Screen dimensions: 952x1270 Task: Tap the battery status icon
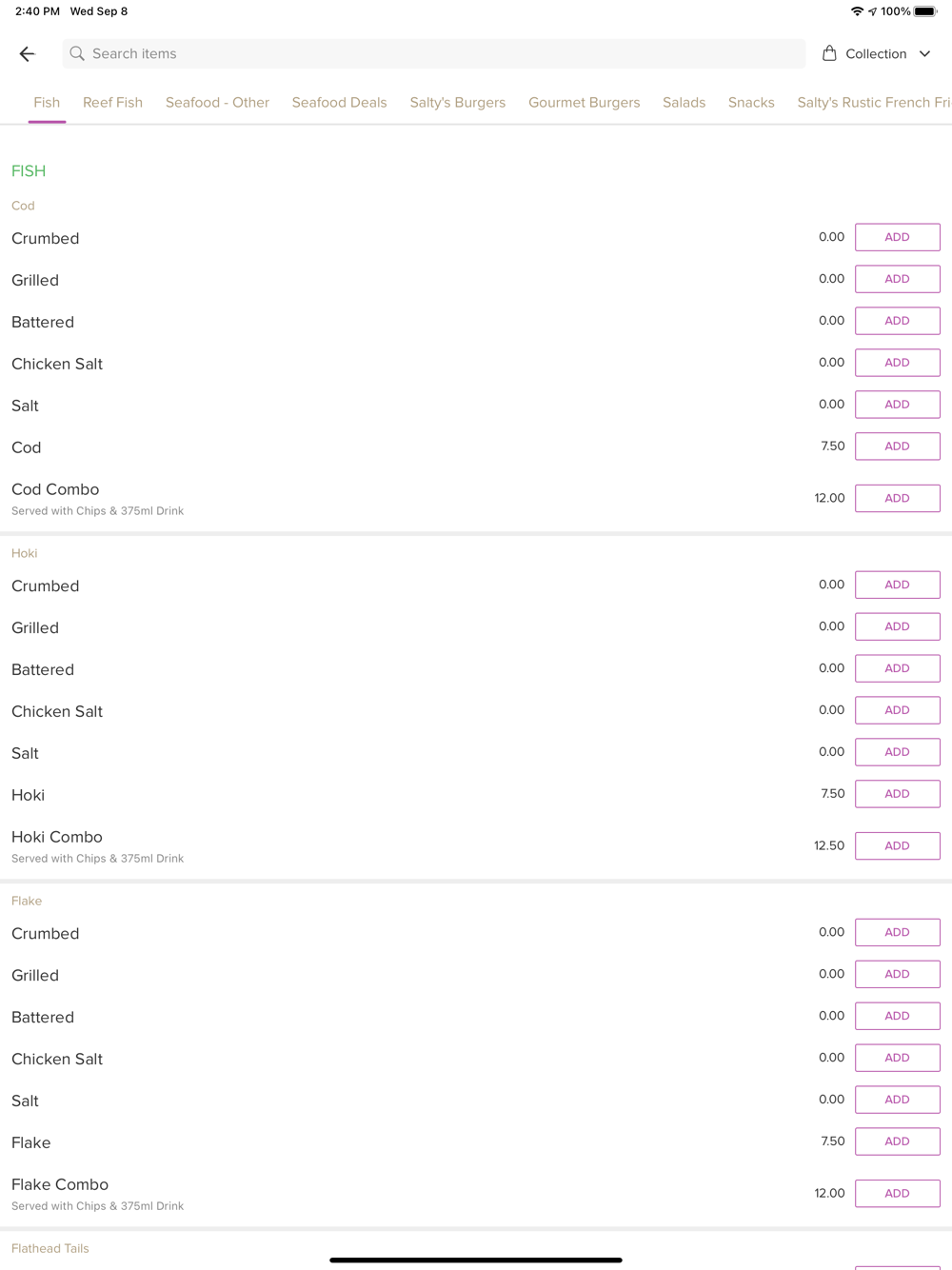(x=925, y=11)
